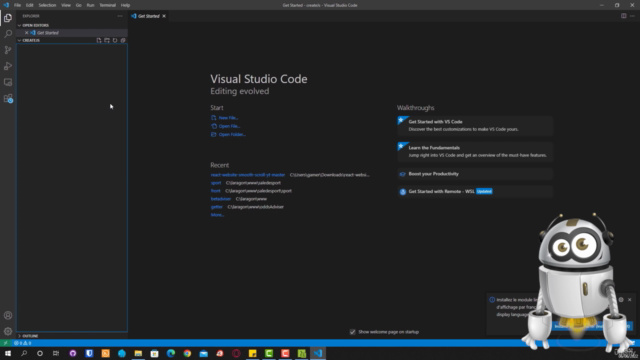Open Get Started with Remote - WSL walkthrough
This screenshot has height=360, width=640.
tap(475, 191)
